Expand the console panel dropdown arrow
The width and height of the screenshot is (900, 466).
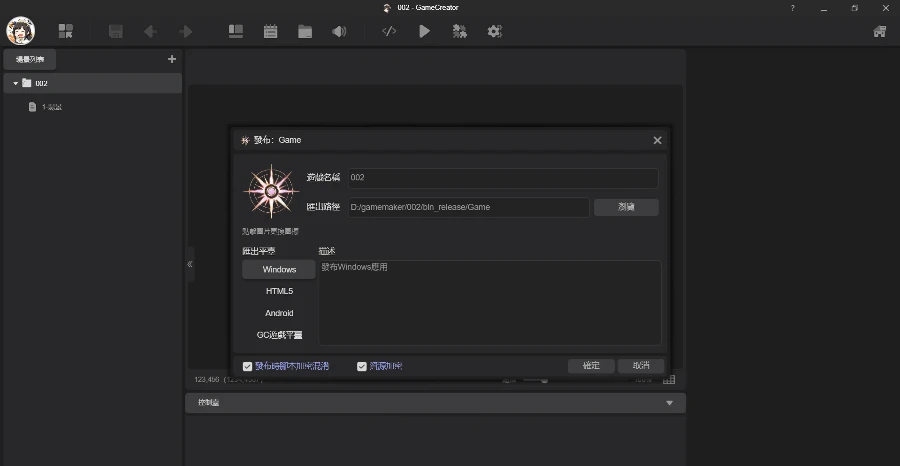(669, 403)
